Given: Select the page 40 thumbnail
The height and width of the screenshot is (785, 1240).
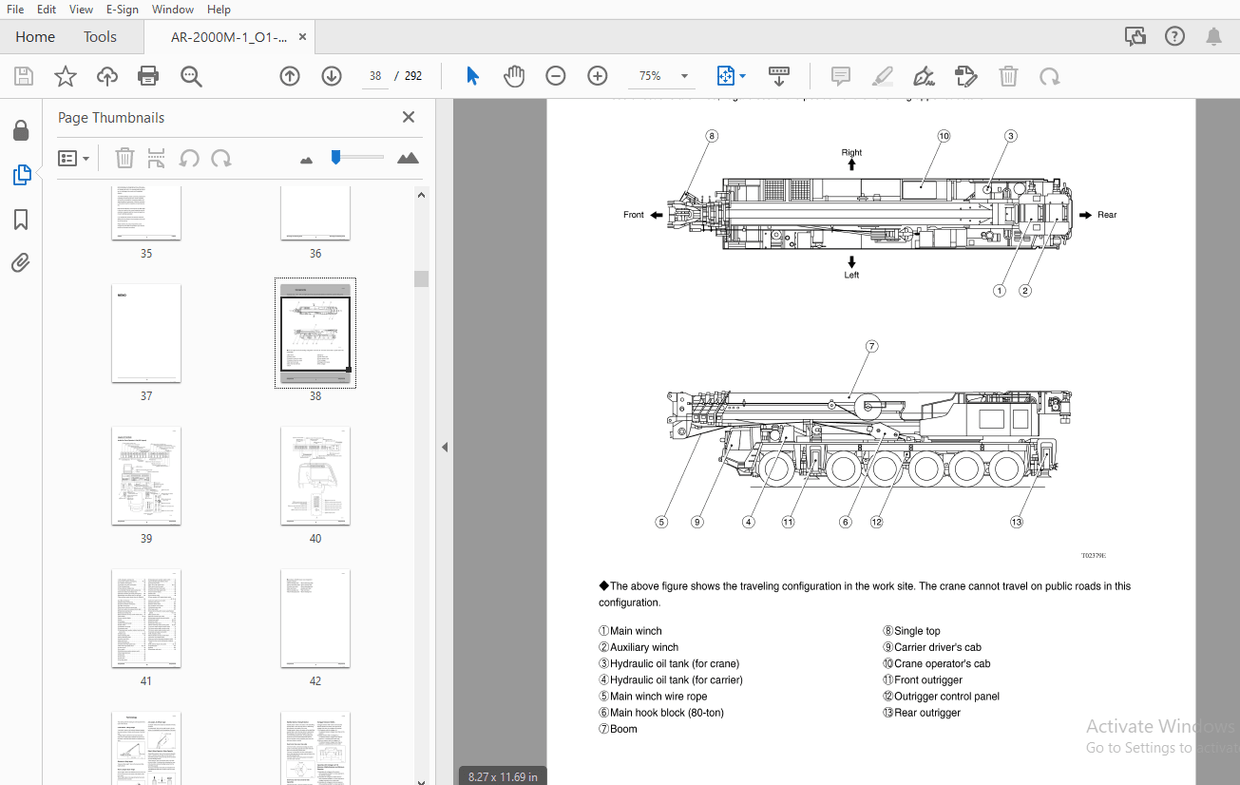Looking at the screenshot, I should click(x=315, y=477).
